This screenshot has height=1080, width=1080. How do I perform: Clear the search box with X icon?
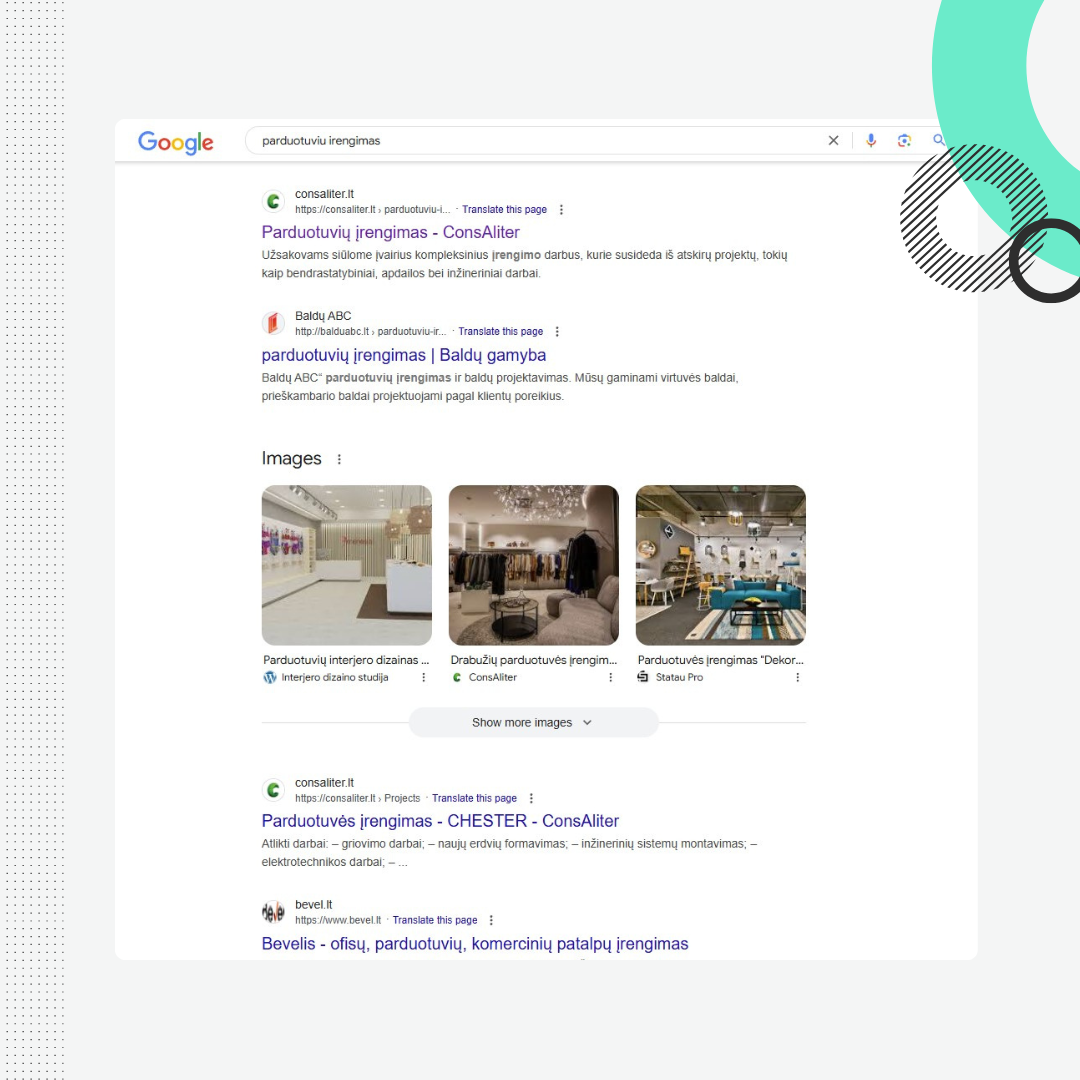point(833,141)
